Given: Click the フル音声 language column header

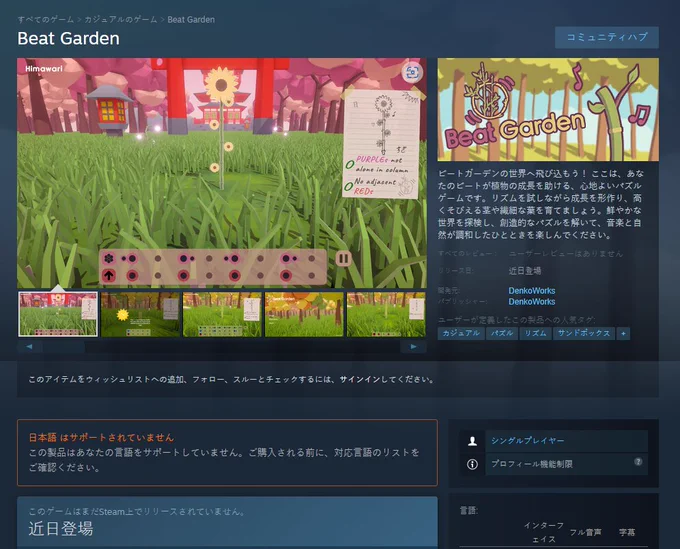Looking at the screenshot, I should click(585, 532).
